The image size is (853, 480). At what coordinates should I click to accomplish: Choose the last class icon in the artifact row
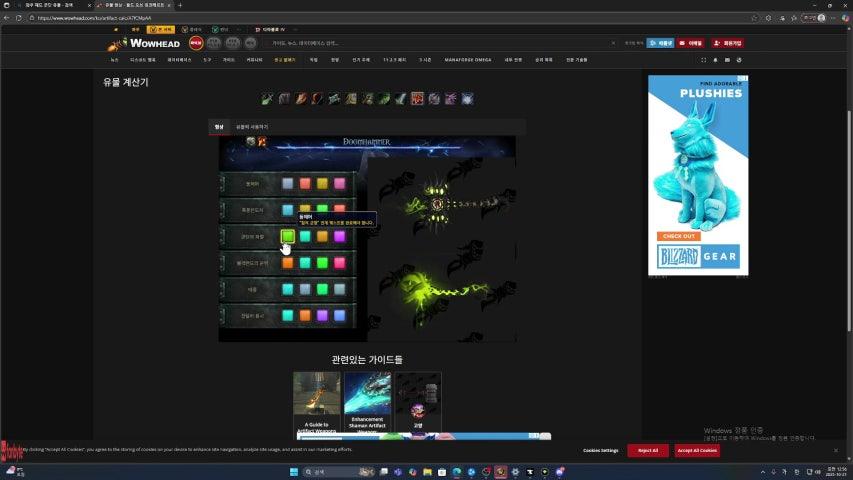tap(467, 99)
